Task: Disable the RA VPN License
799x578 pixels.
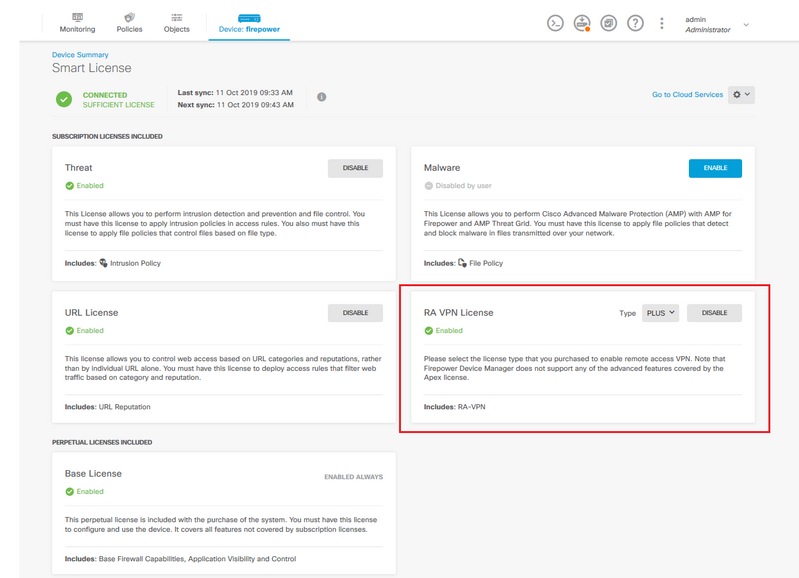Action: tap(714, 313)
